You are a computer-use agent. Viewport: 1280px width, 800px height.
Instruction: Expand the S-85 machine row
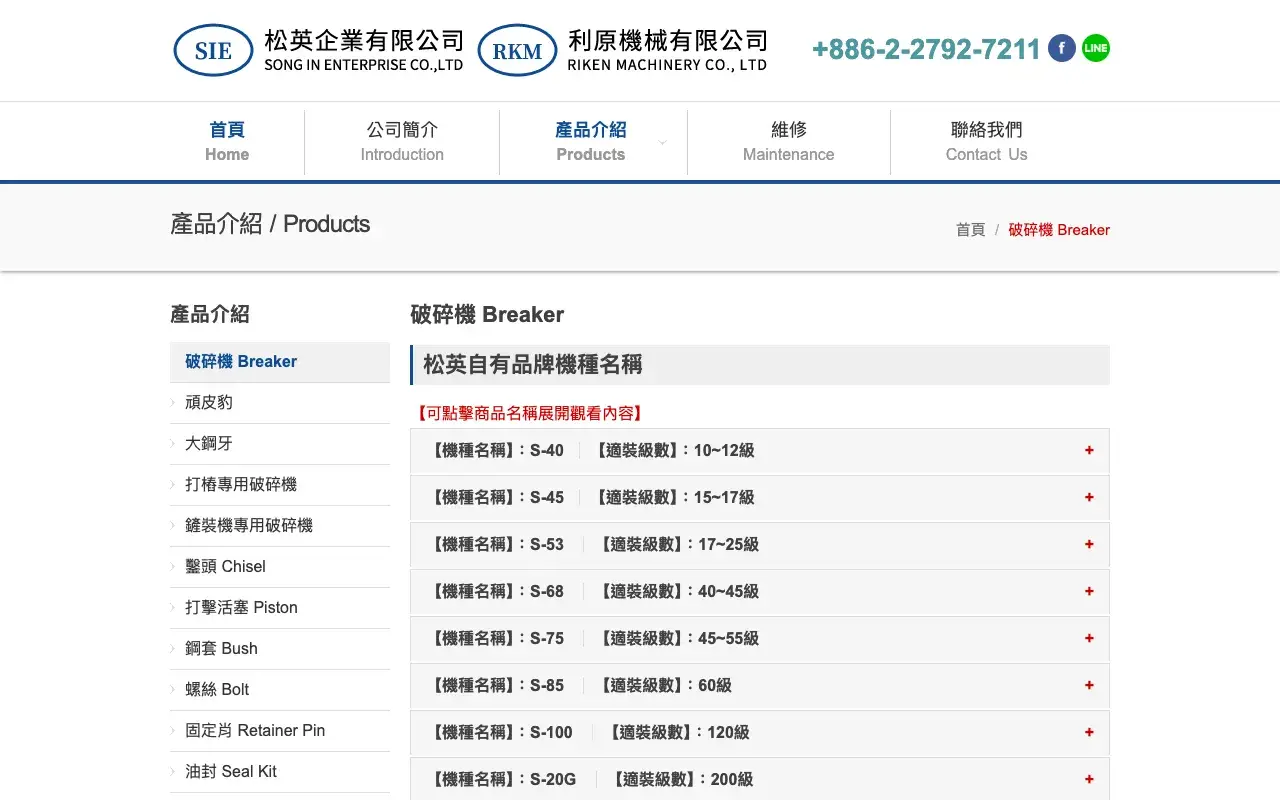click(x=760, y=685)
